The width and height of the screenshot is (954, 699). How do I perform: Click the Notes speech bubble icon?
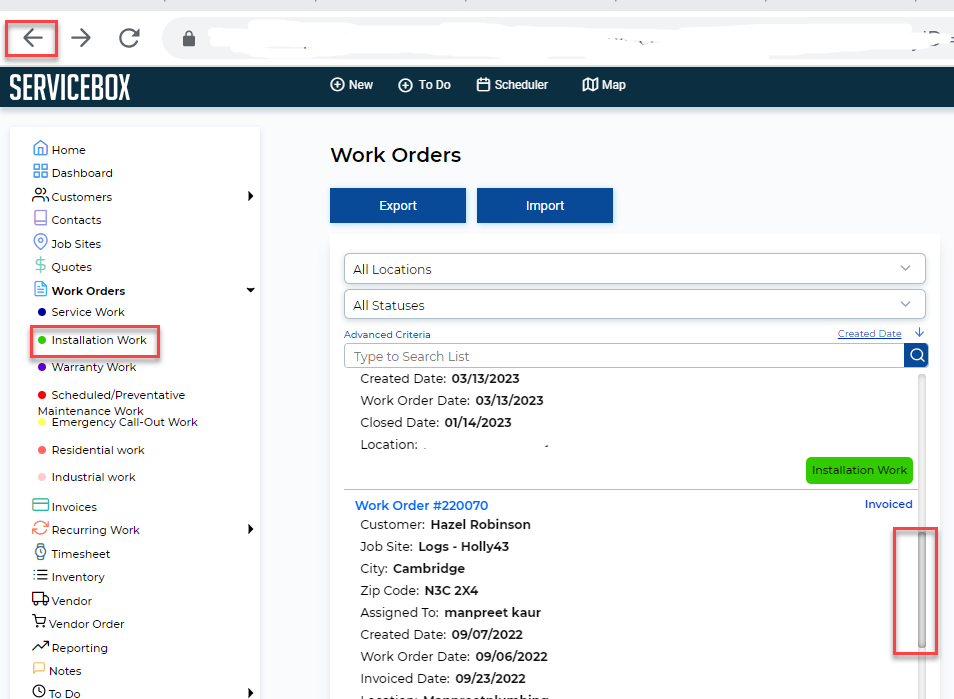(x=39, y=668)
